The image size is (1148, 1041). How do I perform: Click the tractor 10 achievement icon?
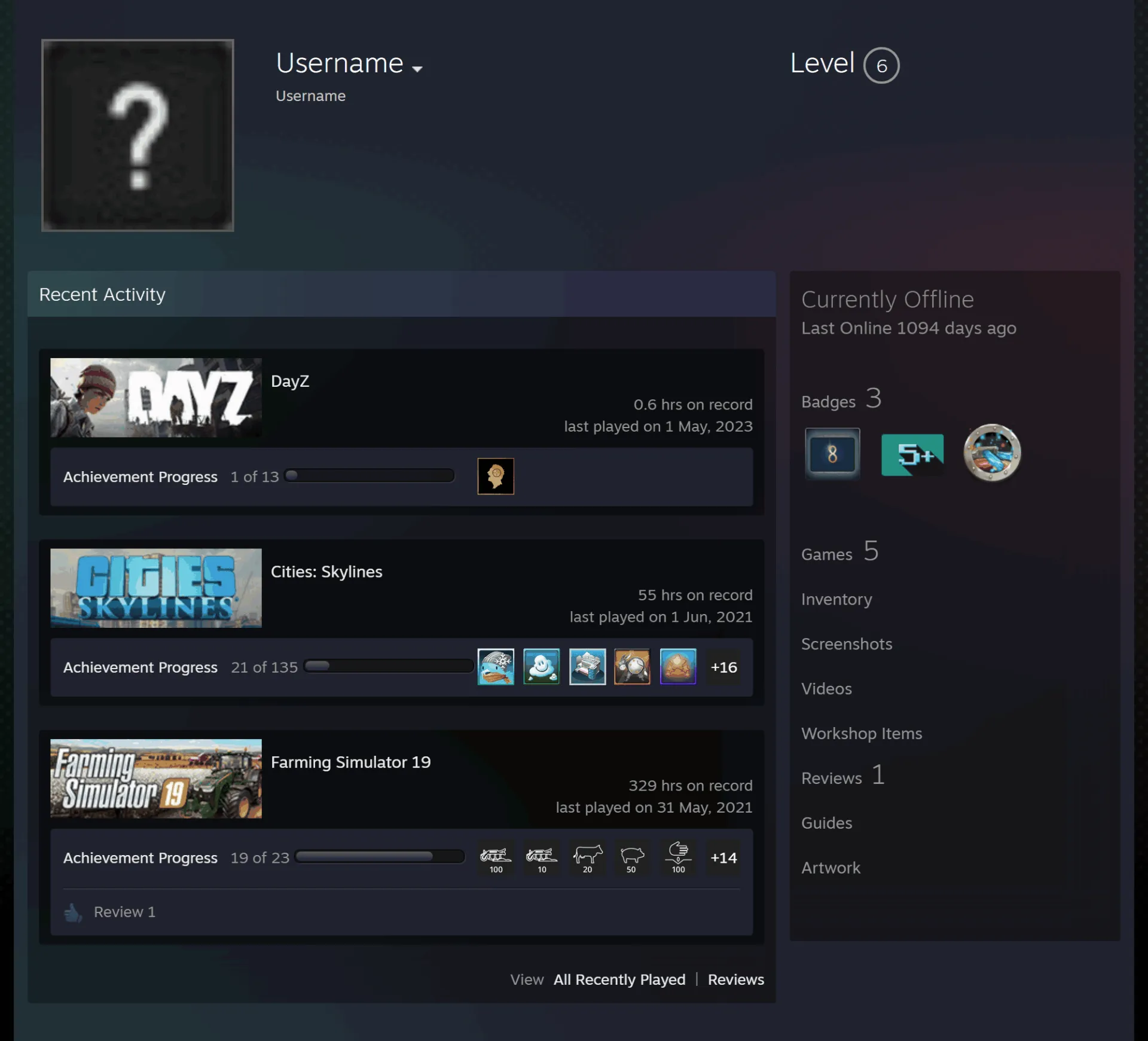(541, 857)
